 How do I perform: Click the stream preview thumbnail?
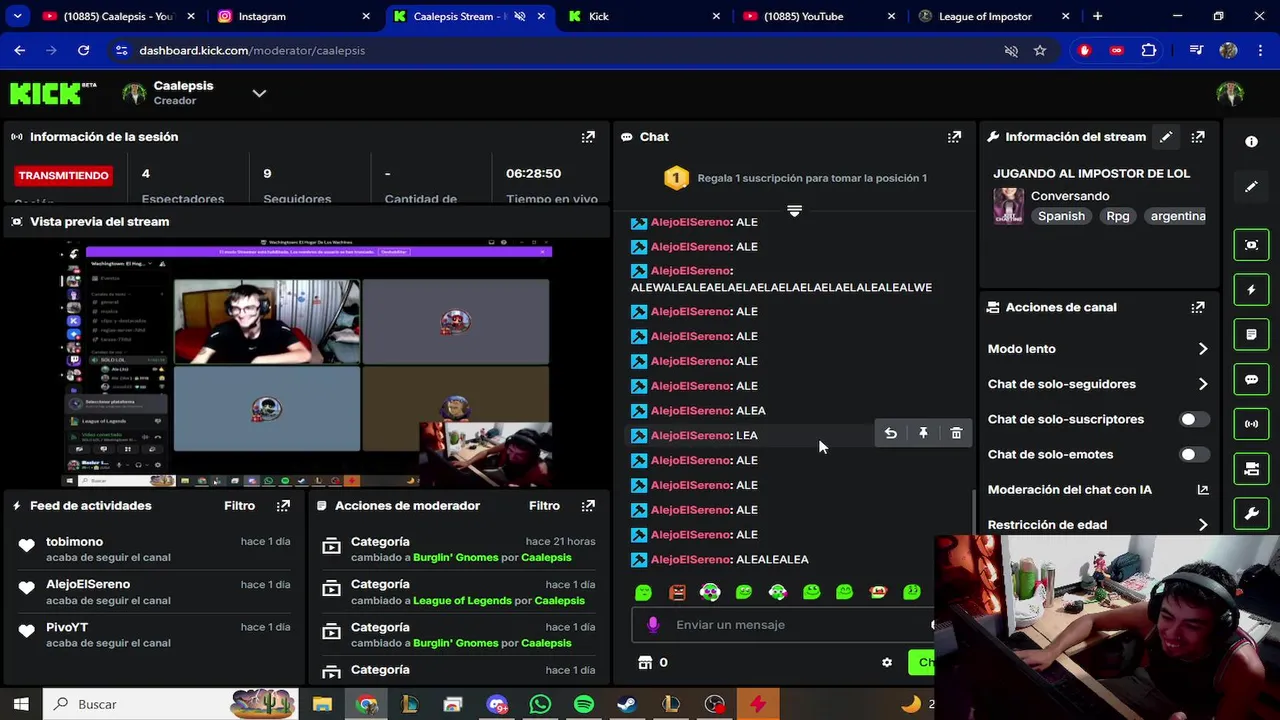point(308,363)
